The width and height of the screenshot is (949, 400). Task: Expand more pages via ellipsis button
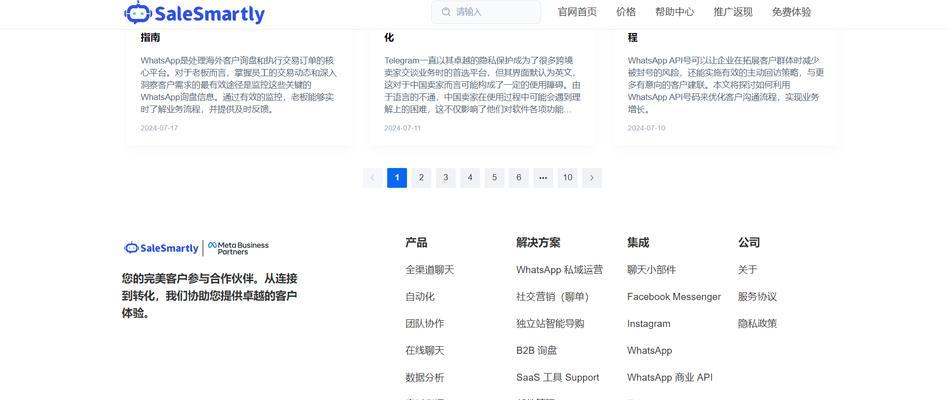(x=542, y=178)
